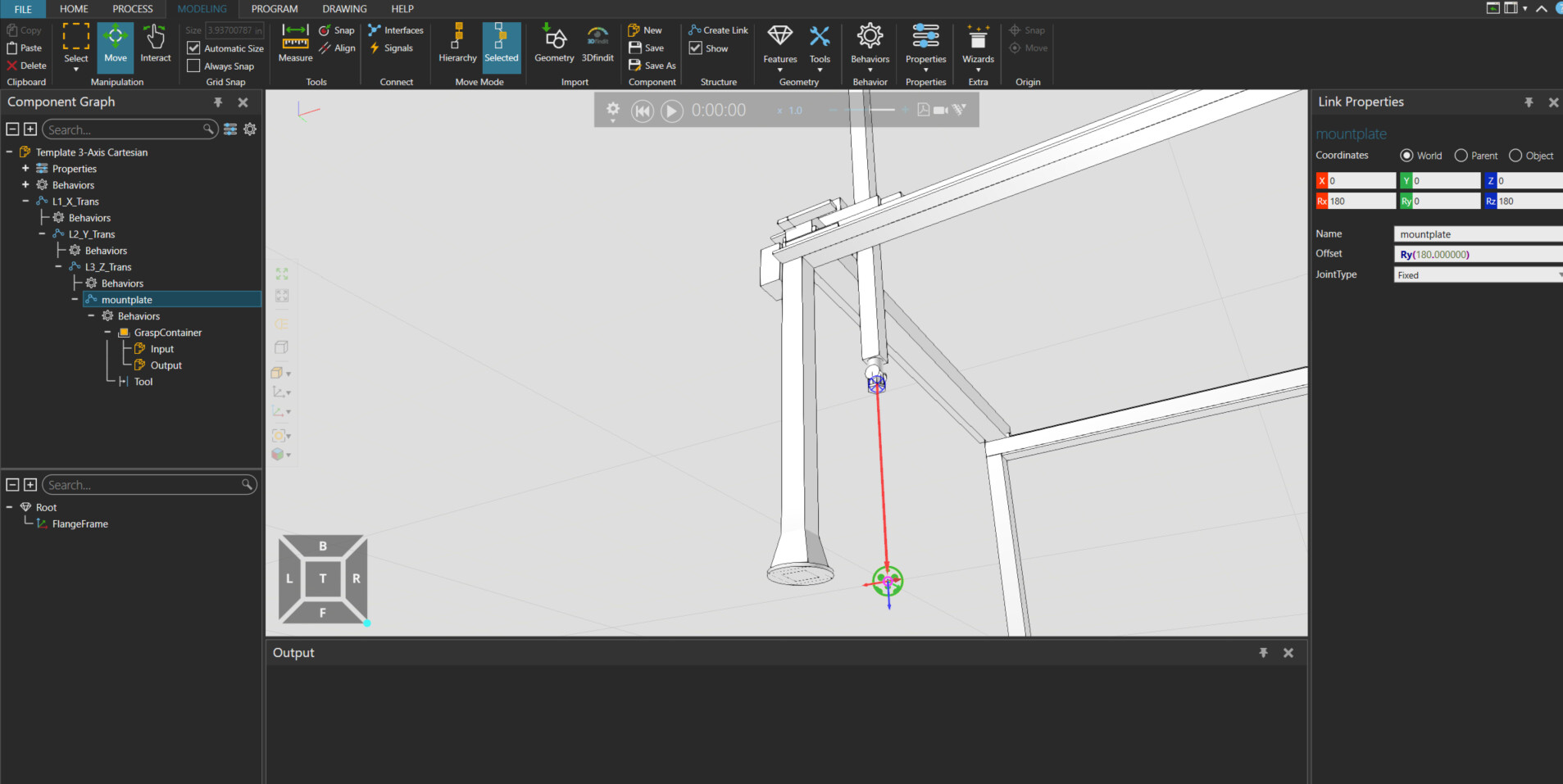This screenshot has width=1563, height=784.
Task: Enable the Always Snap checkbox
Action: pos(194,66)
